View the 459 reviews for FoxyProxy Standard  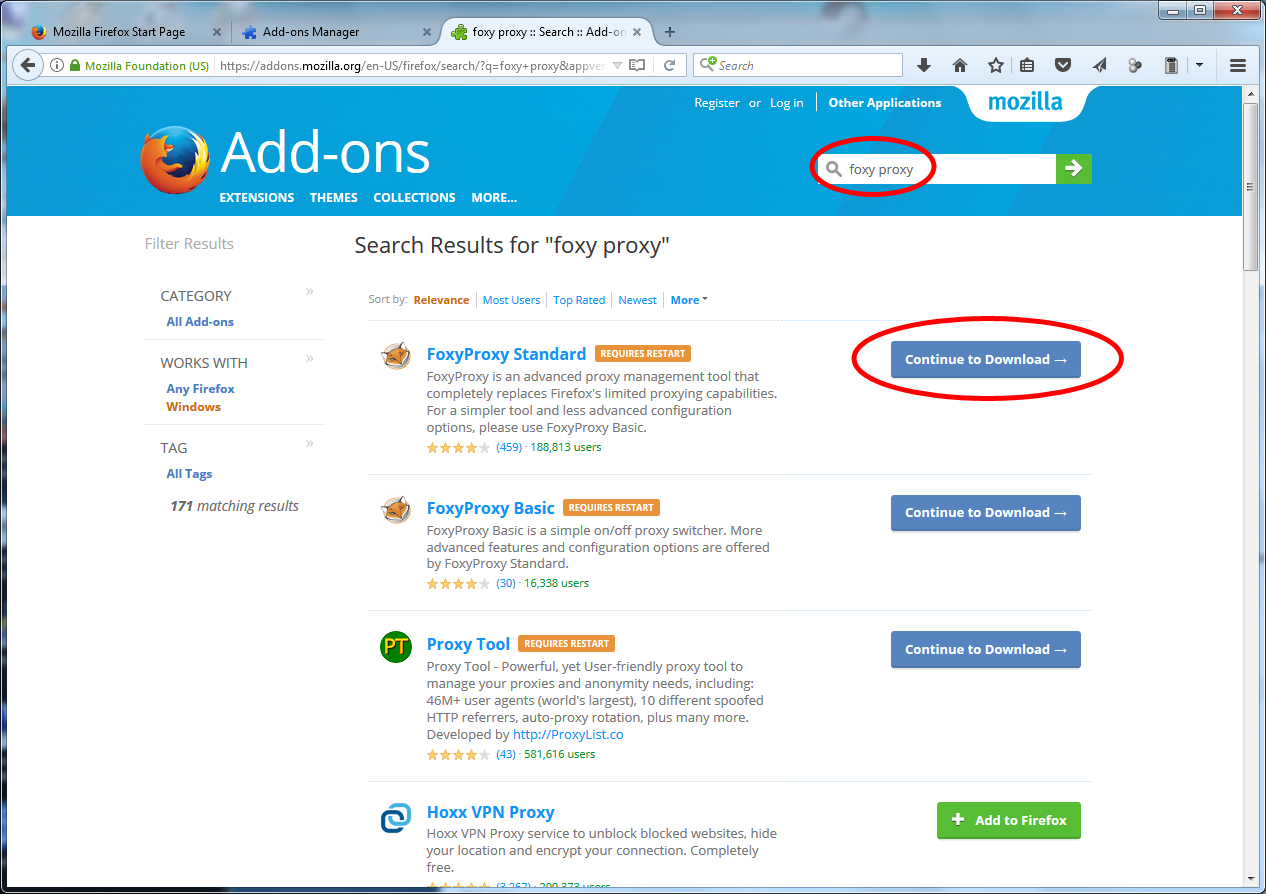(509, 447)
